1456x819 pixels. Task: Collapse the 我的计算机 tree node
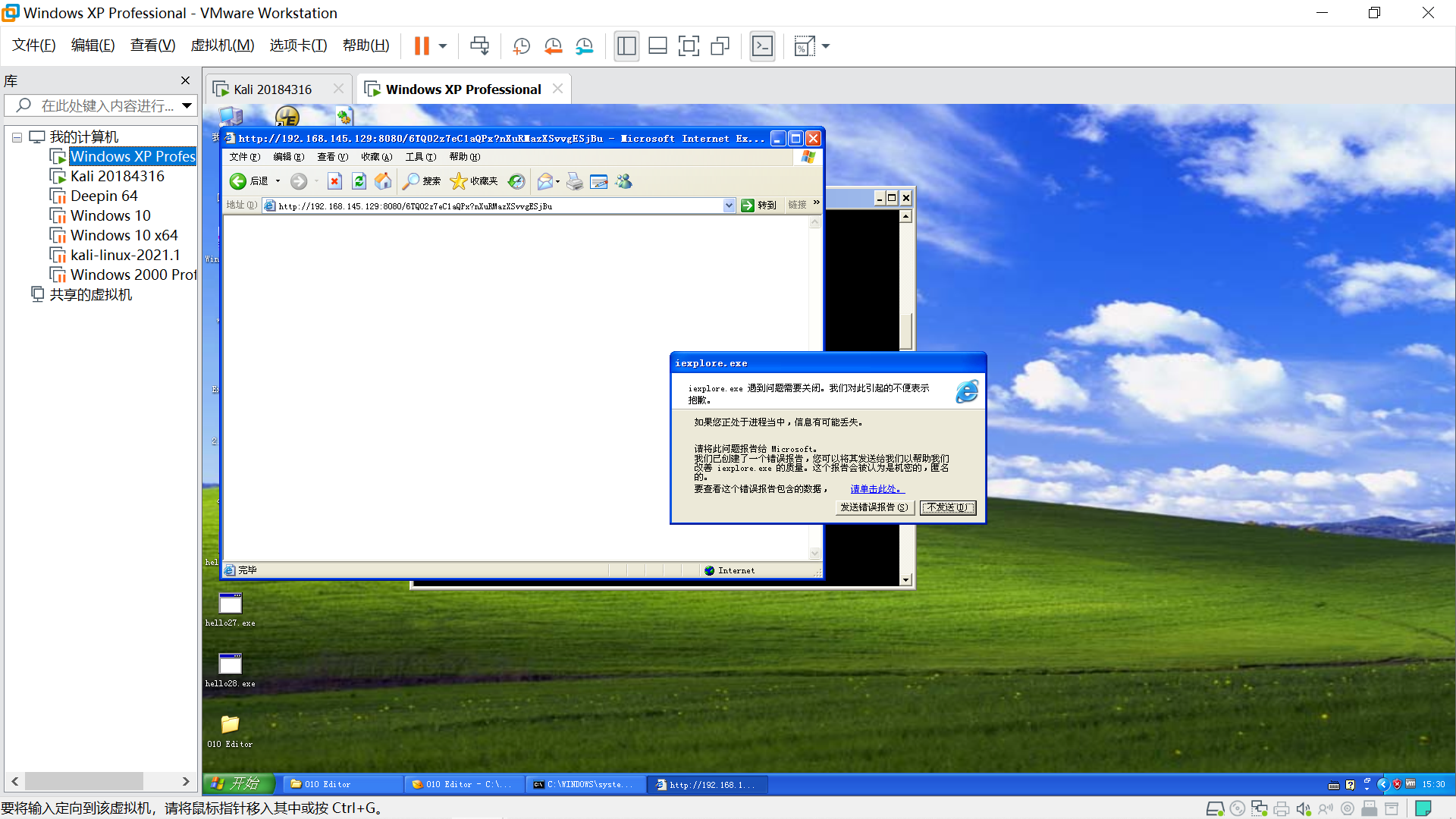17,137
